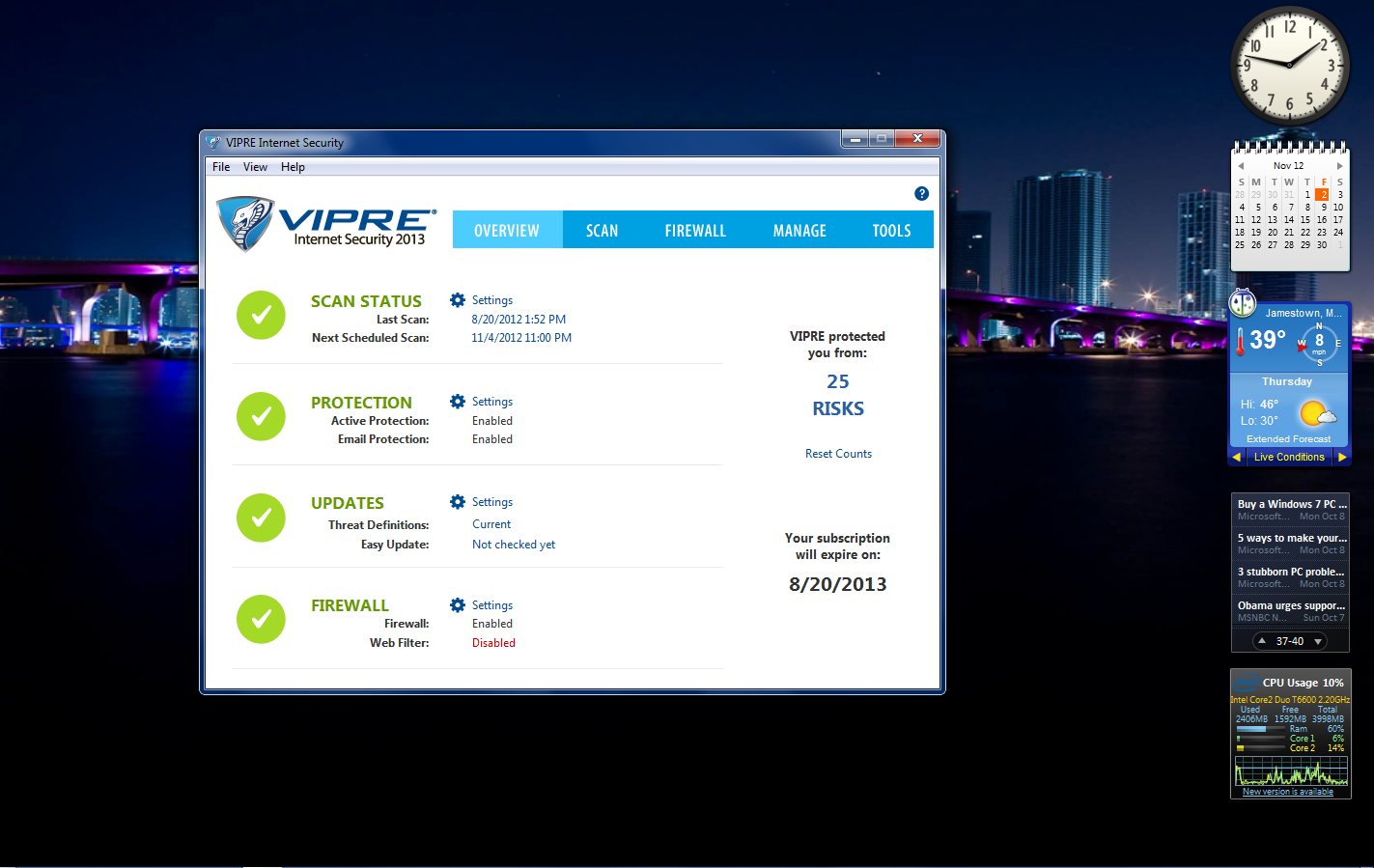Click the red thermometer icon in weather gadget
The image size is (1374, 868).
tap(1241, 341)
